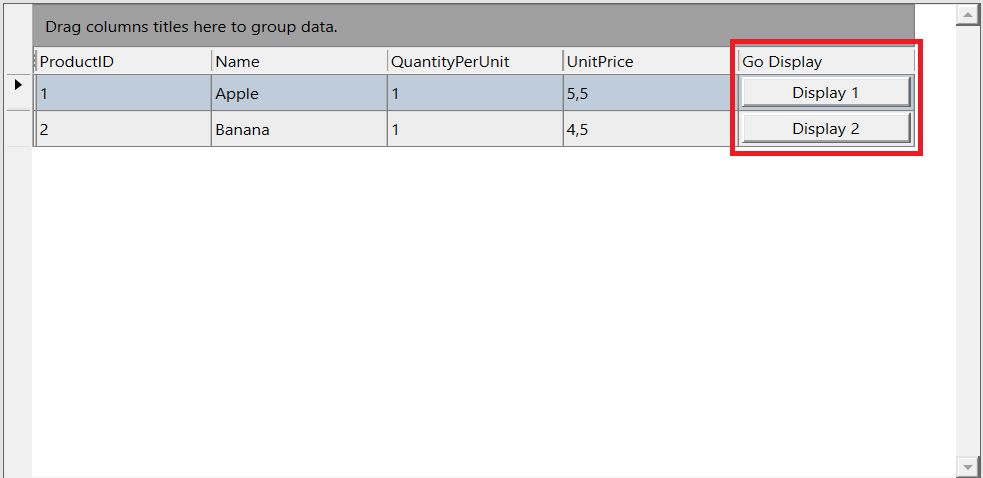Select the Banana name cell
The height and width of the screenshot is (478, 983).
click(299, 130)
